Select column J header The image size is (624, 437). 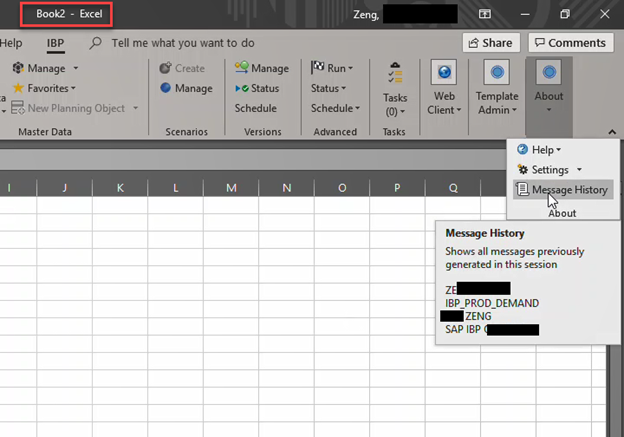click(64, 188)
